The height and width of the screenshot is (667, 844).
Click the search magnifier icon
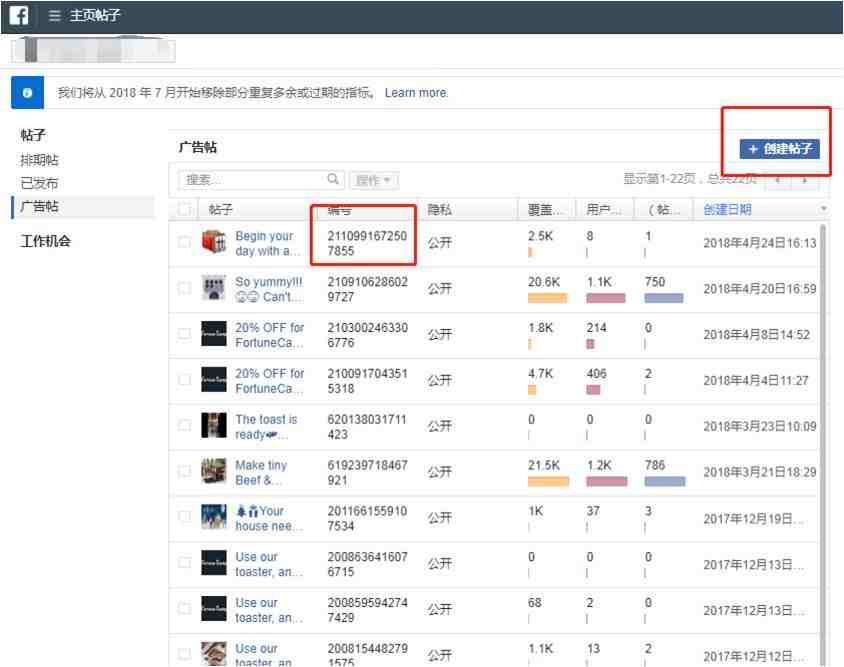pos(333,178)
